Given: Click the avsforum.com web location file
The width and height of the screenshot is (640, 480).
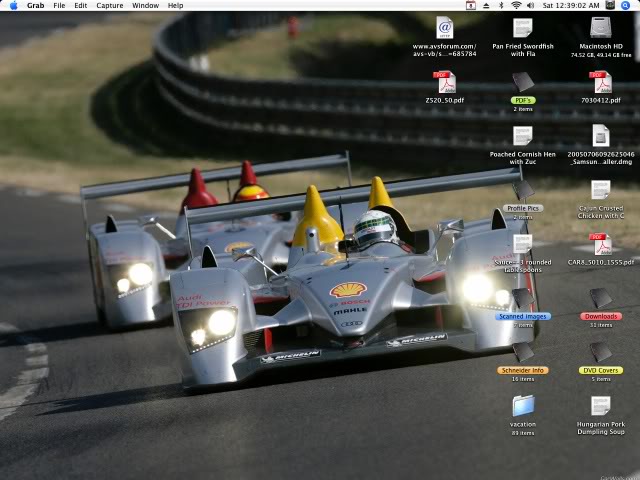Looking at the screenshot, I should pos(445,28).
